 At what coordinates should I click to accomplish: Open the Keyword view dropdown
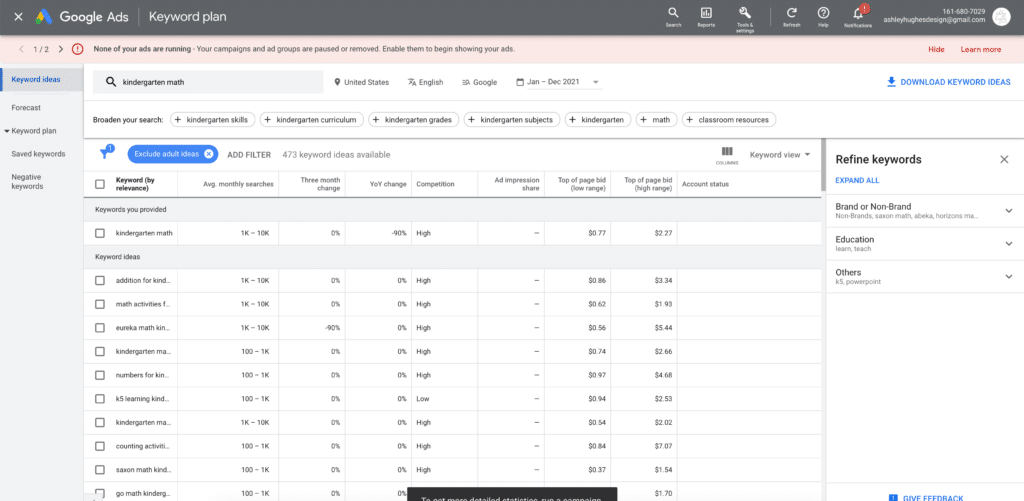coord(780,155)
